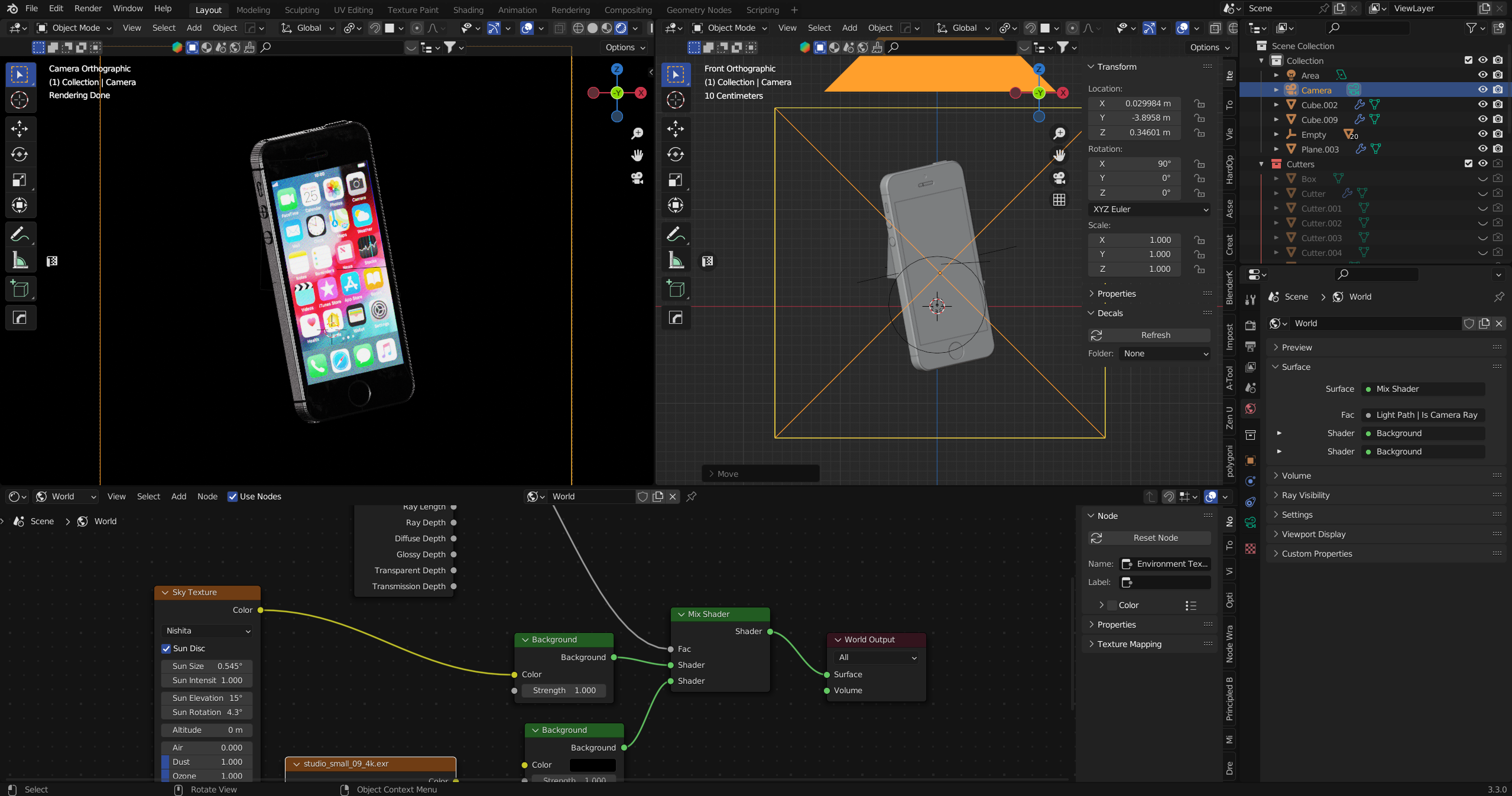
Task: Open World properties tab icon
Action: 1250,409
